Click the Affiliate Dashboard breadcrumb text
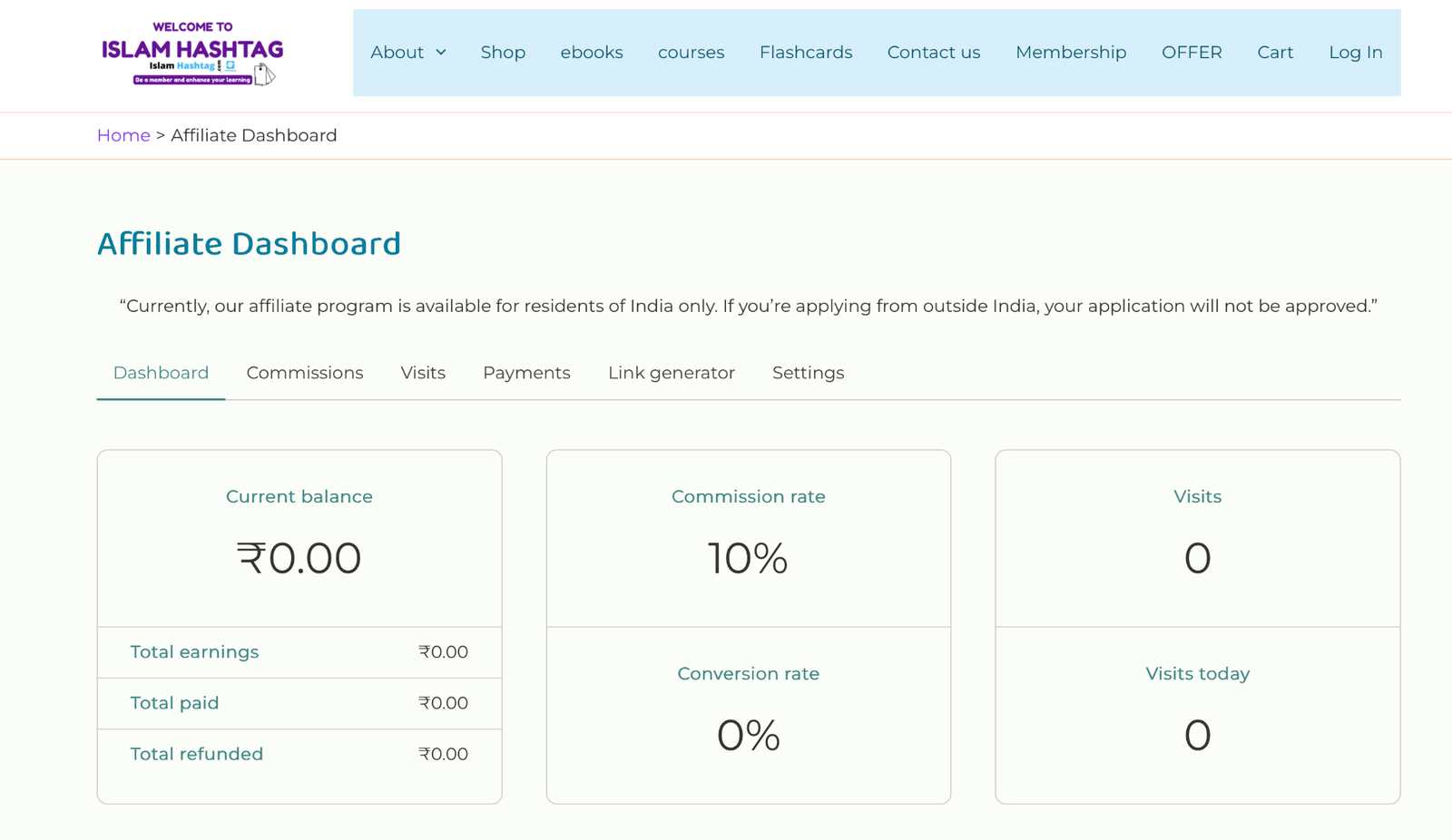The height and width of the screenshot is (840, 1452). tap(254, 135)
